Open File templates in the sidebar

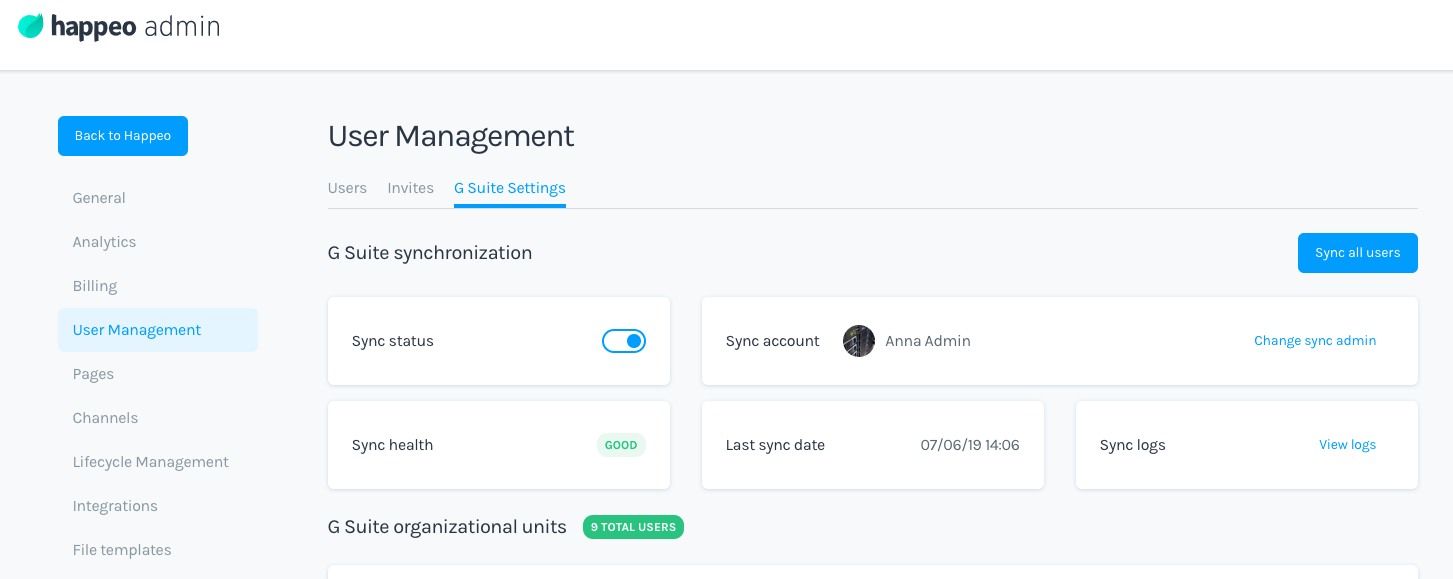pos(122,550)
